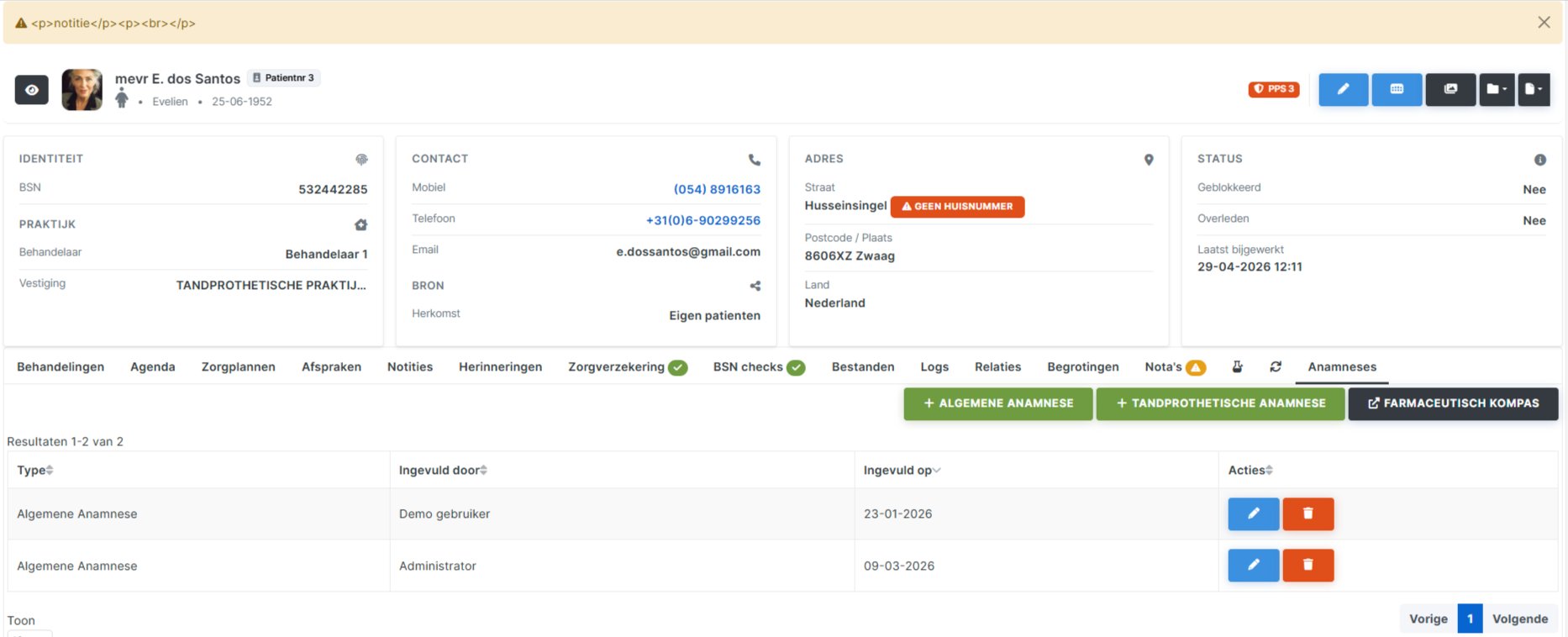Click the refresh arrows tab icon

click(x=1276, y=366)
